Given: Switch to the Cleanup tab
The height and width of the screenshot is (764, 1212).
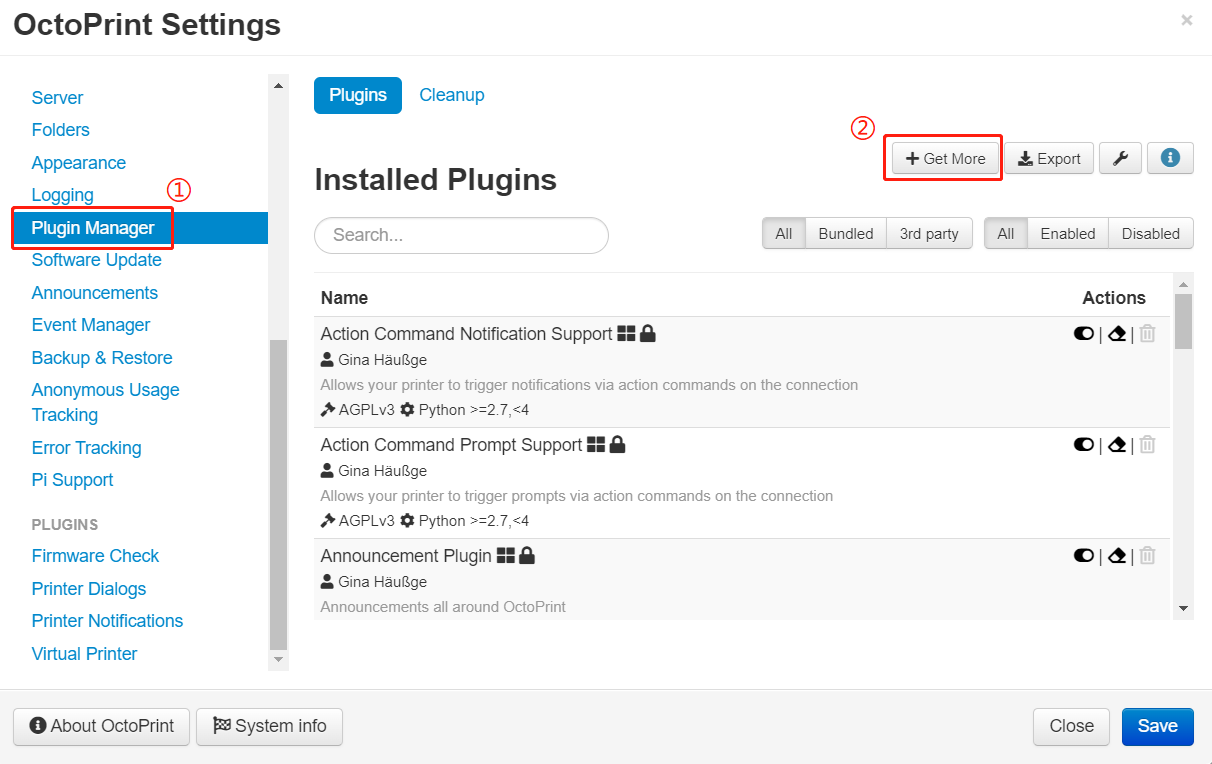Looking at the screenshot, I should click(451, 95).
